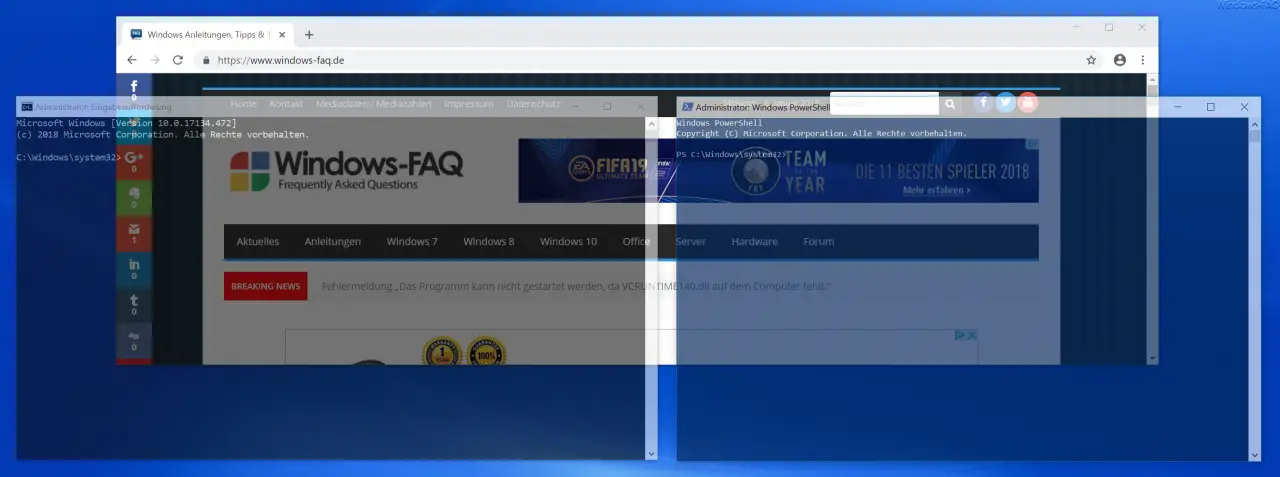Screen dimensions: 1280x477
Task: Close the lower ad banner
Action: (970, 335)
